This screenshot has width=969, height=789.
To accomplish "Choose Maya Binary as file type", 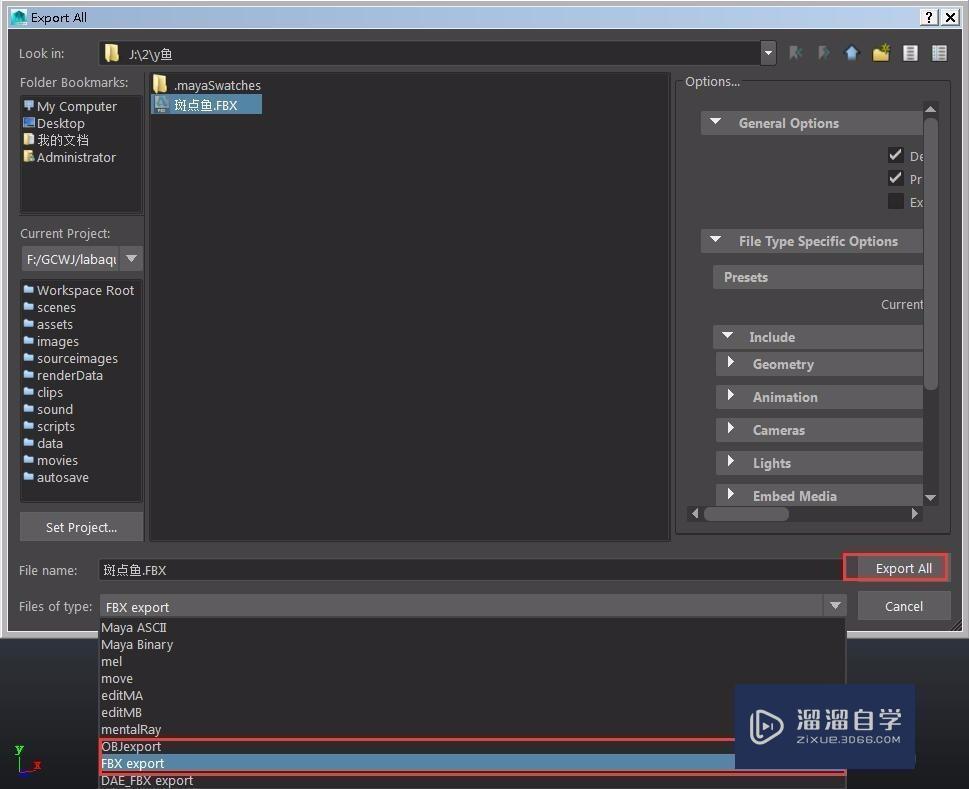I will [137, 644].
